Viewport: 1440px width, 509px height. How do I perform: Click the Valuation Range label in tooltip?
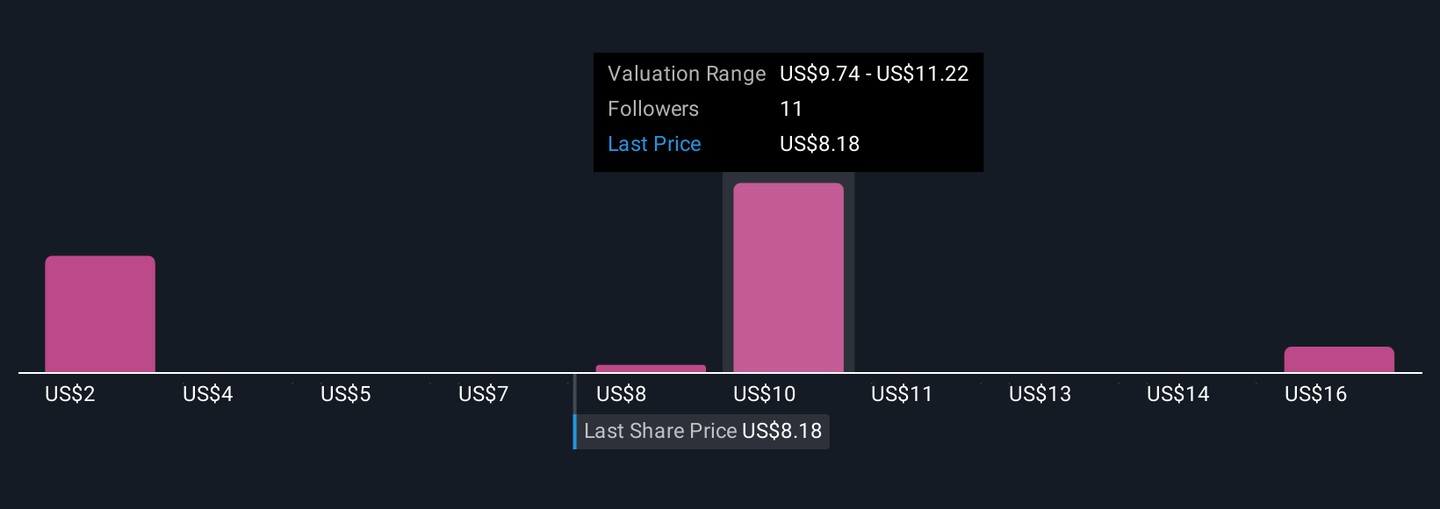click(x=686, y=74)
